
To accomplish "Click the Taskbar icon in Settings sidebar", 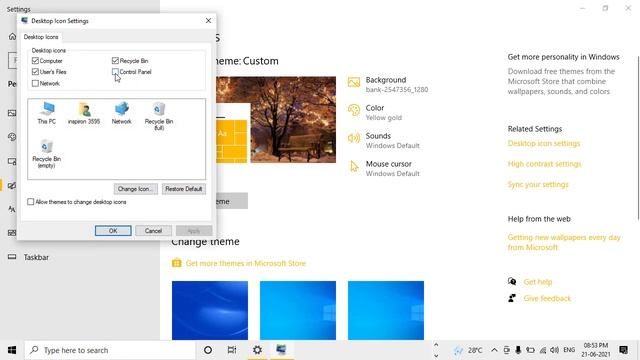I will (x=12, y=257).
